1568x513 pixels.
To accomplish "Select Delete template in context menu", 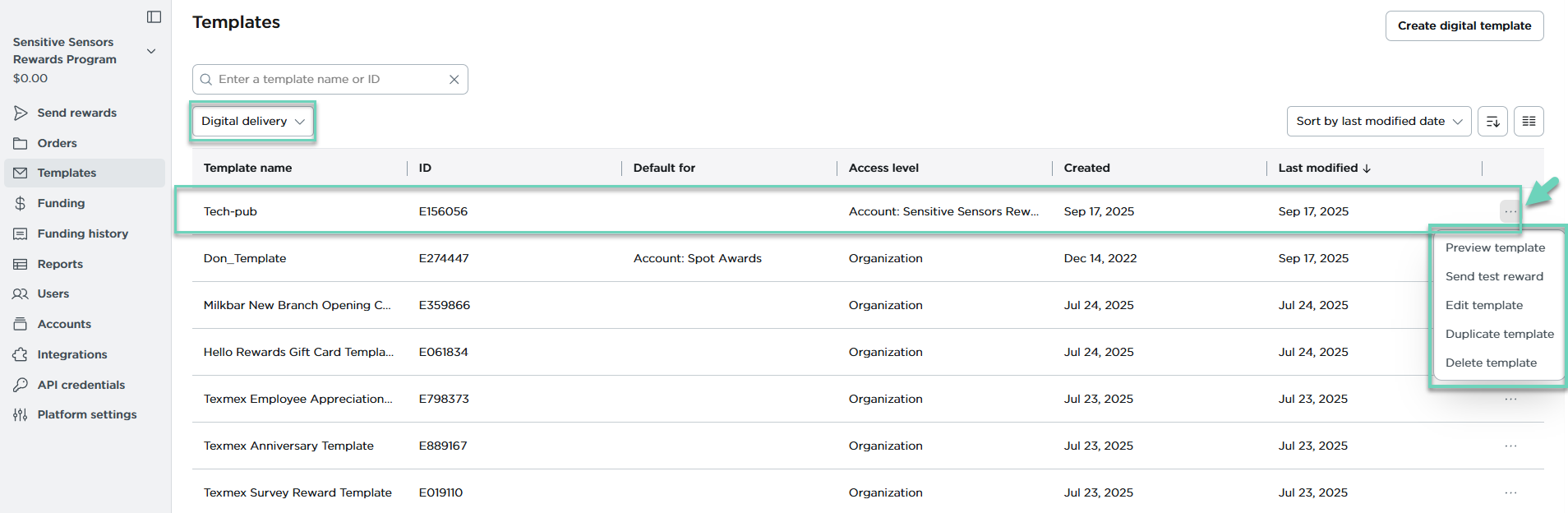I will pos(1491,363).
